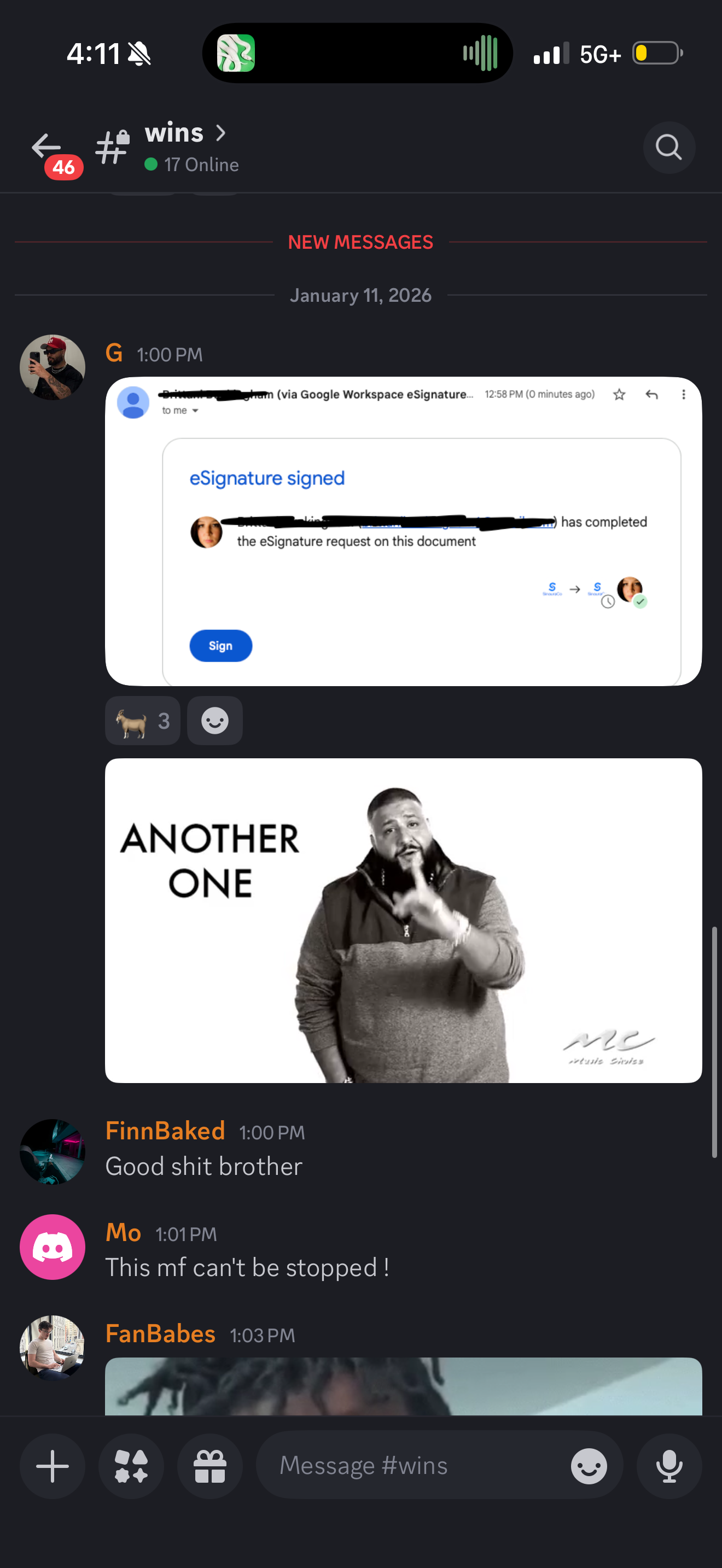Open the ANOTHER ONE GIF

(403, 920)
